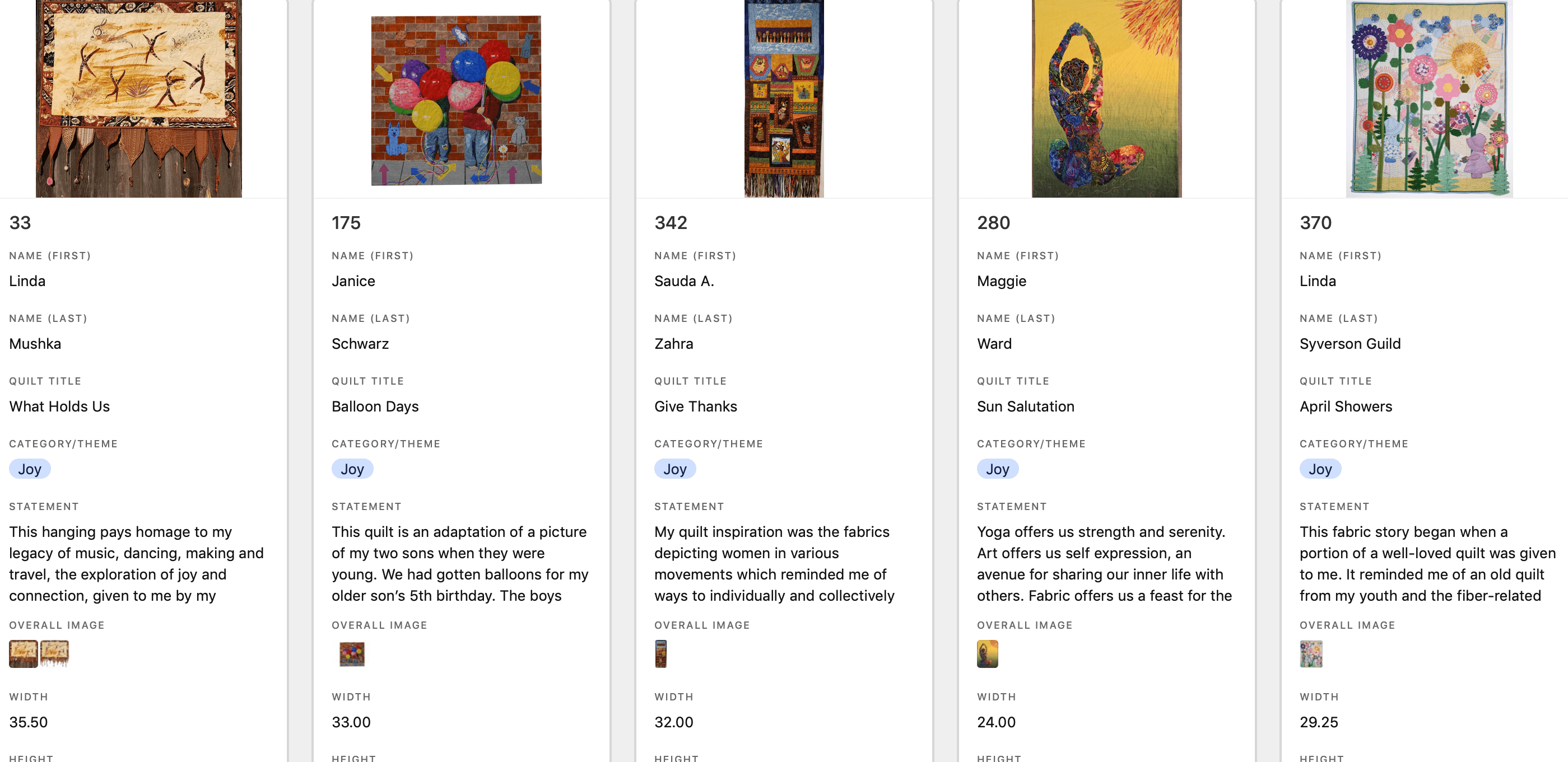The width and height of the screenshot is (1568, 762).
Task: Select the Joy tag on Balloon Days
Action: [x=352, y=469]
